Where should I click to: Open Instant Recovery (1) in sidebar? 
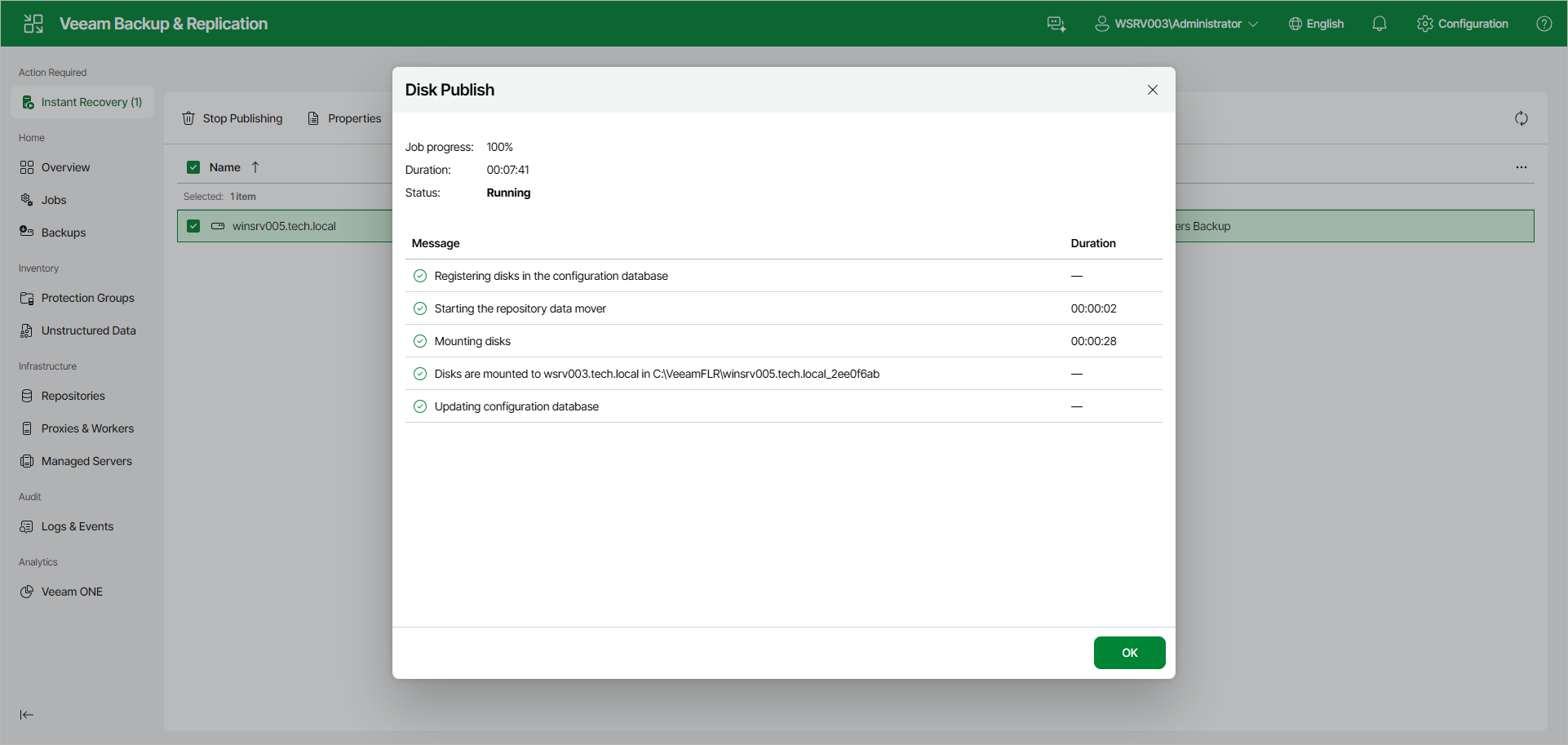tap(82, 102)
